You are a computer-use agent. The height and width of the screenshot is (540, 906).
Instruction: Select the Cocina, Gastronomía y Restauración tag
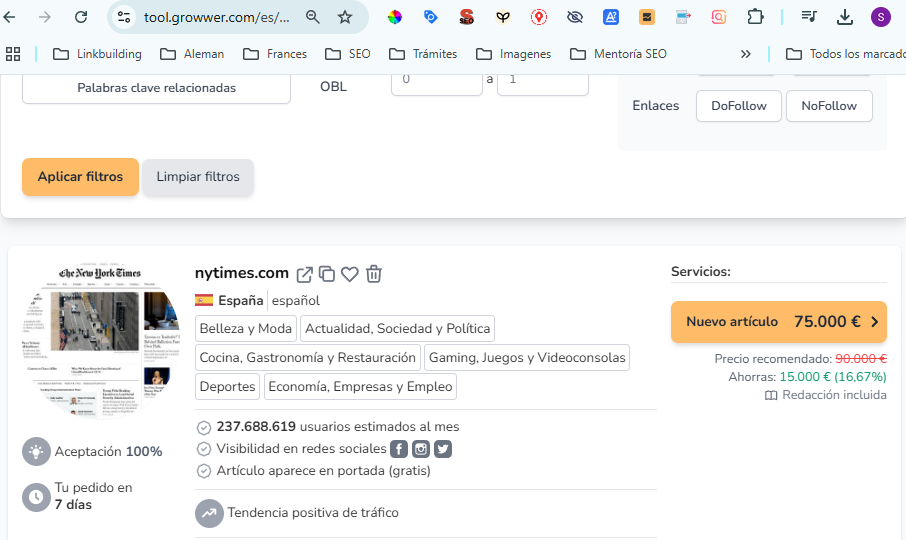(307, 357)
